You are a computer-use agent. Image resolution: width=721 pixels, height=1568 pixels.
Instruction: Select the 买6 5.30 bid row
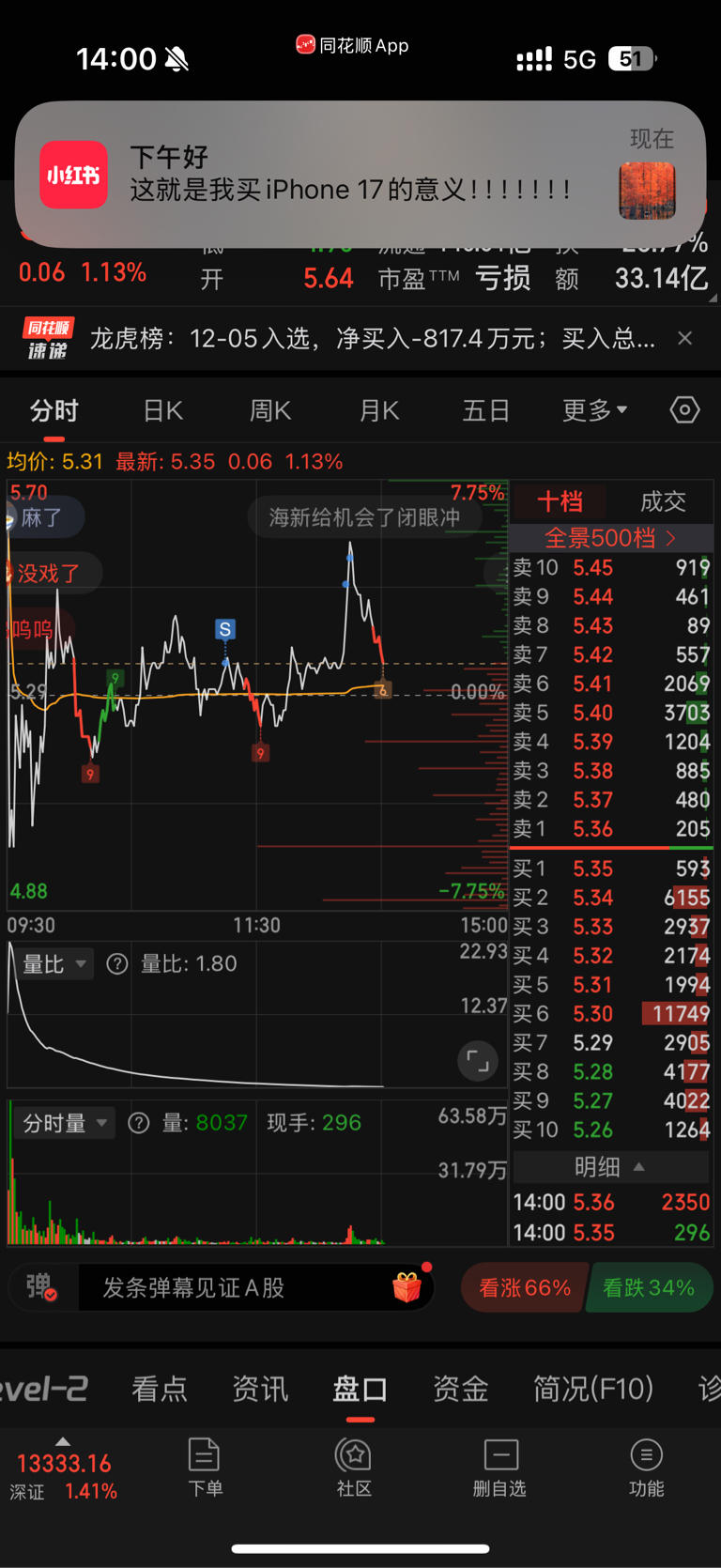pos(611,1014)
